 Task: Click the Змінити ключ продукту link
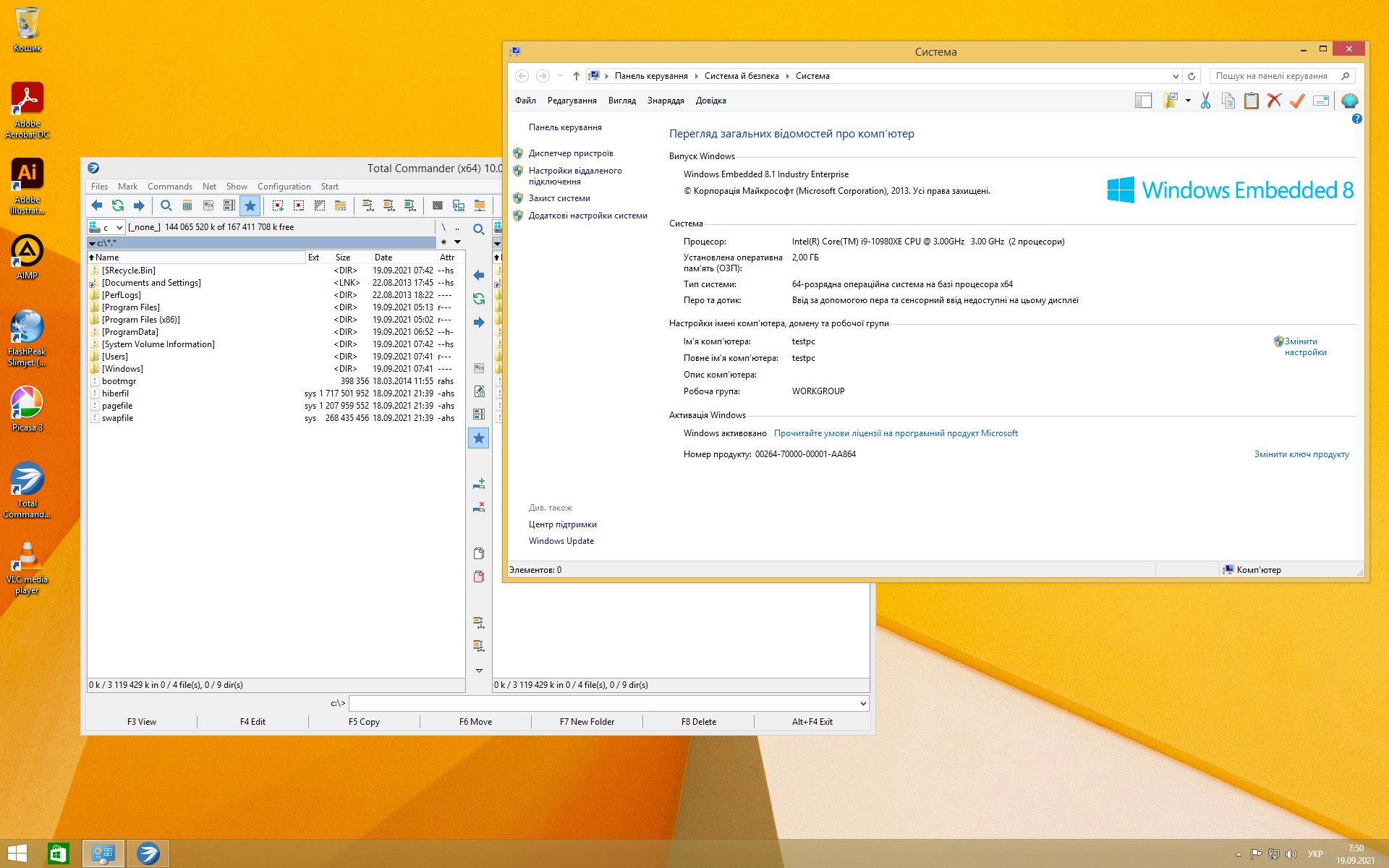[1301, 454]
